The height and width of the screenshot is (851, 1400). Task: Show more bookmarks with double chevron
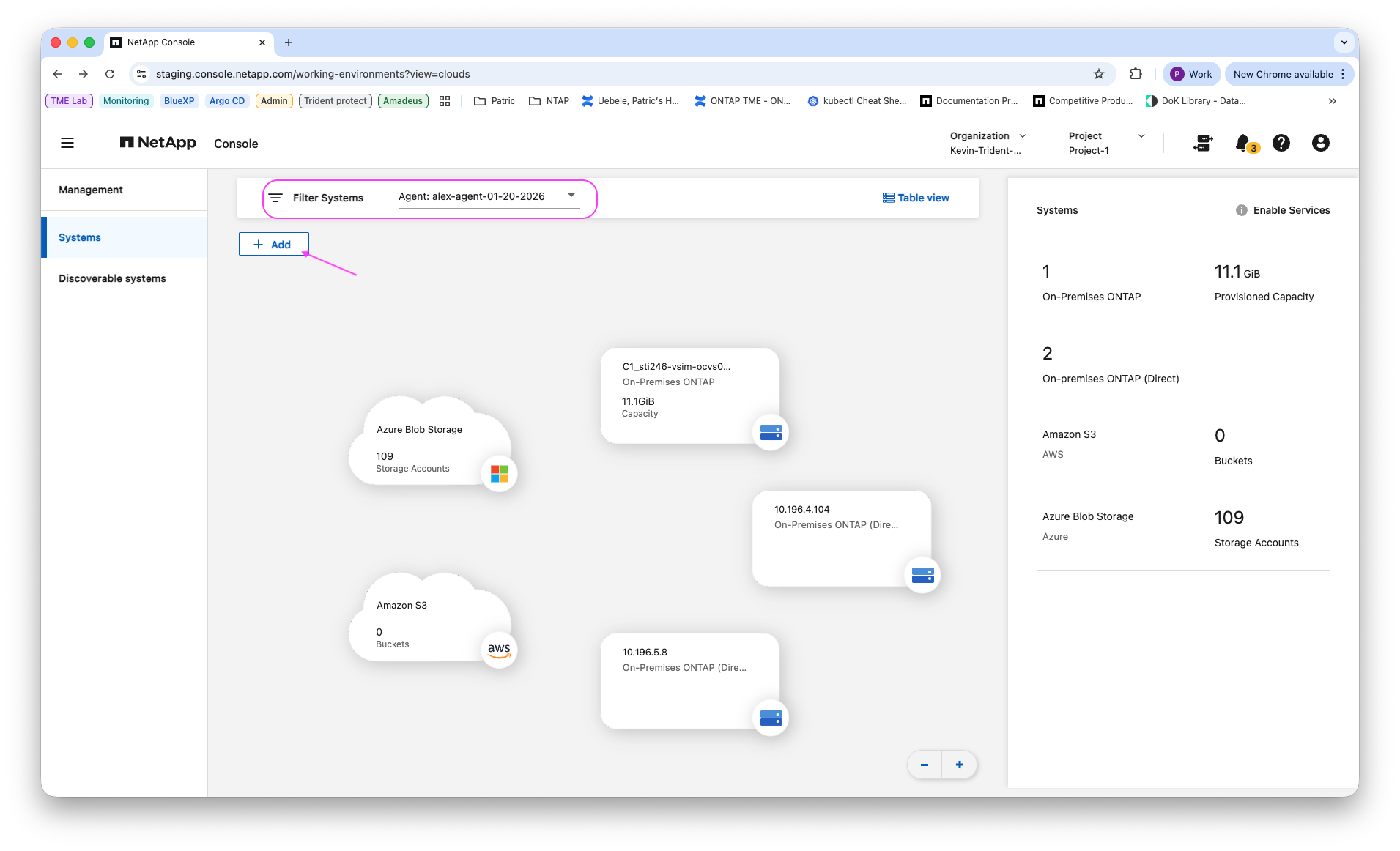1332,101
